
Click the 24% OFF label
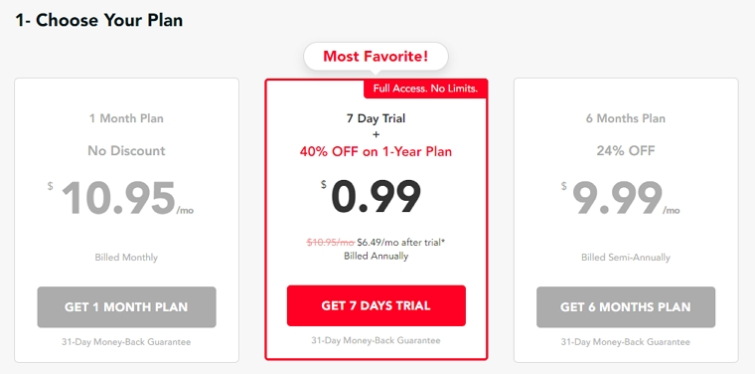625,151
